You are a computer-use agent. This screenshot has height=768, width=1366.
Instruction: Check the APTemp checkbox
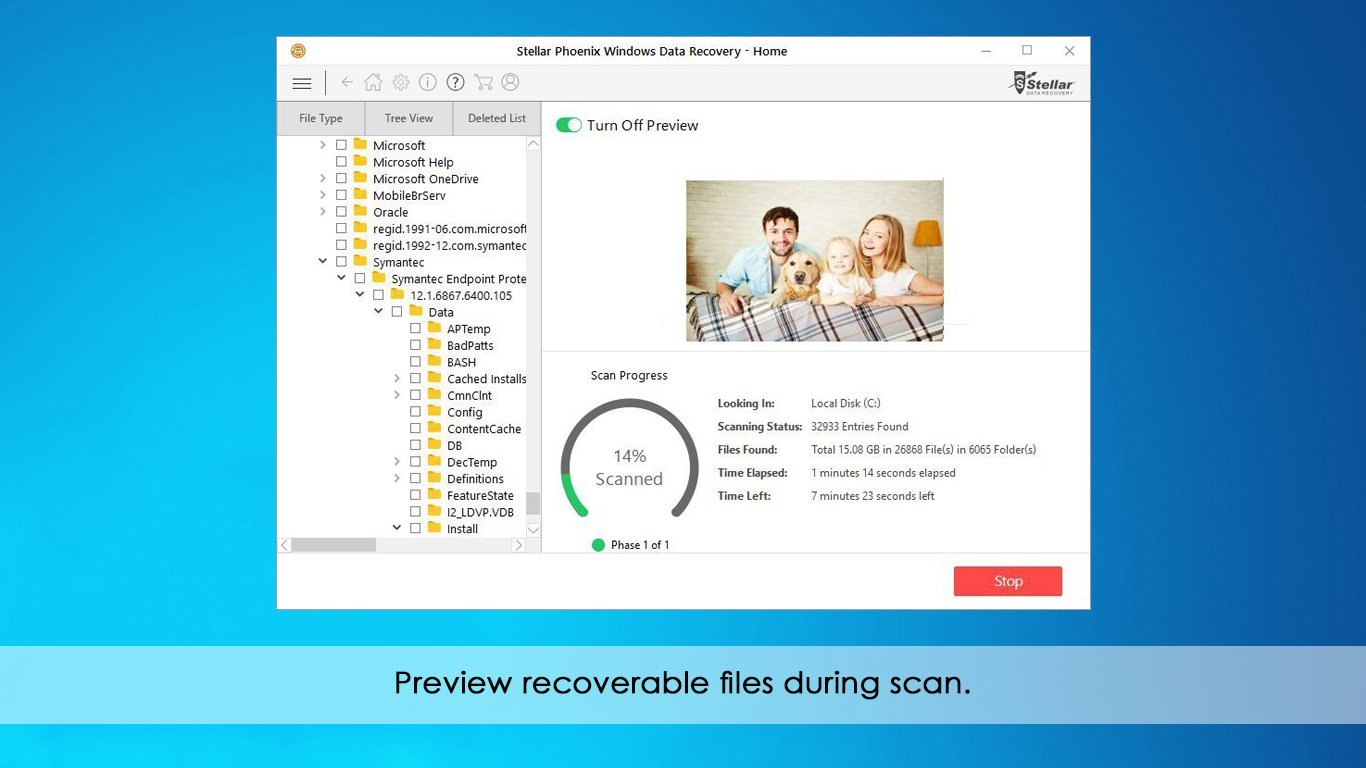[x=415, y=328]
